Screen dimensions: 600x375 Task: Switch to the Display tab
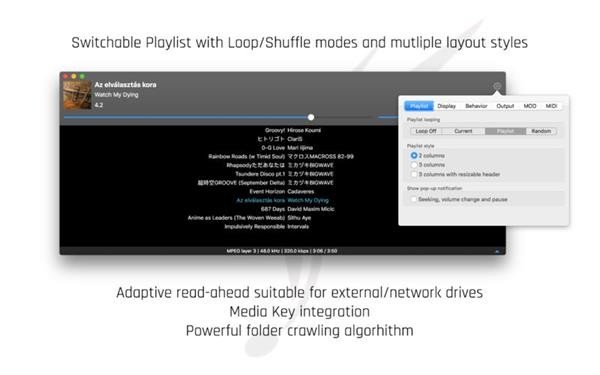[x=447, y=106]
